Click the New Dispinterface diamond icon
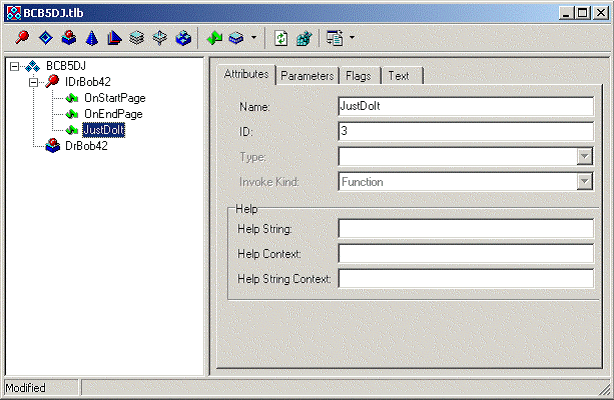The image size is (614, 400). 45,38
